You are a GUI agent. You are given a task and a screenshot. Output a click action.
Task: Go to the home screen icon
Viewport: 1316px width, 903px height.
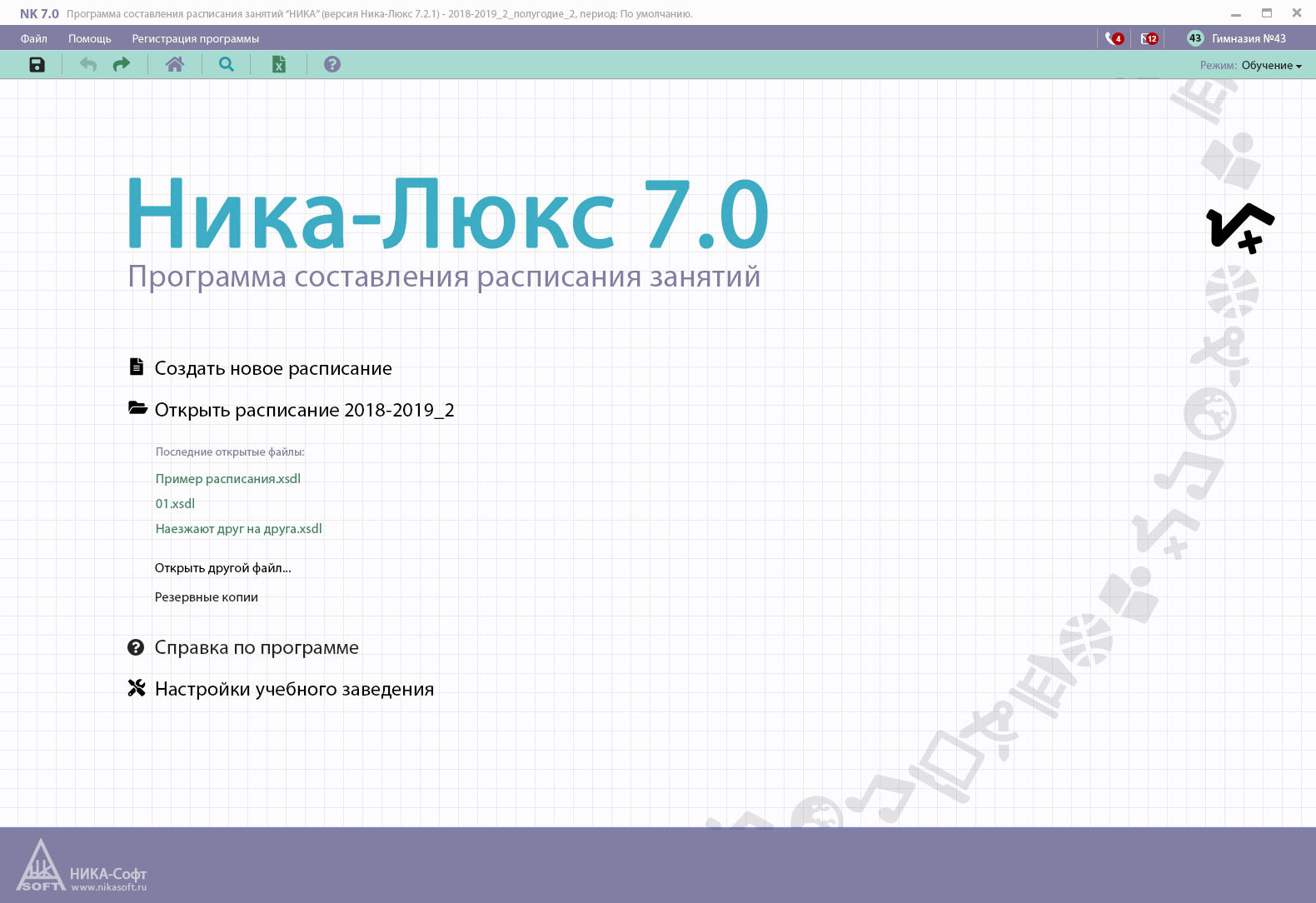click(175, 65)
